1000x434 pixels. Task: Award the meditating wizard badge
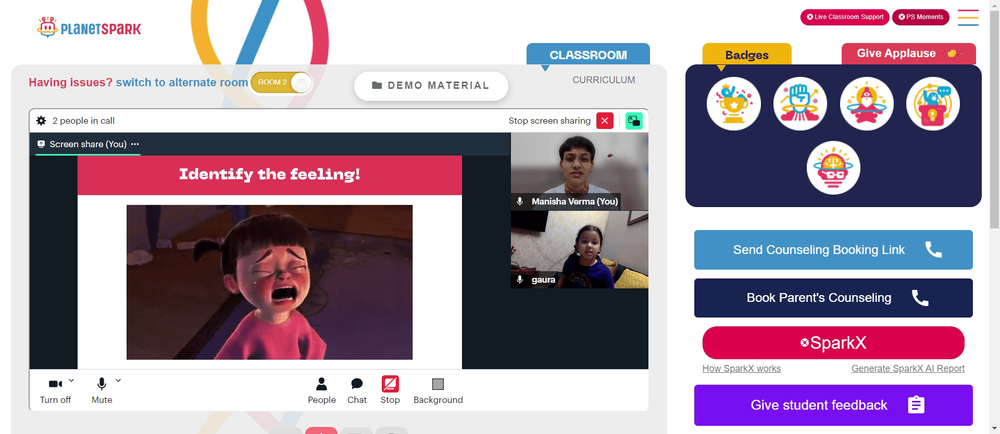click(866, 104)
